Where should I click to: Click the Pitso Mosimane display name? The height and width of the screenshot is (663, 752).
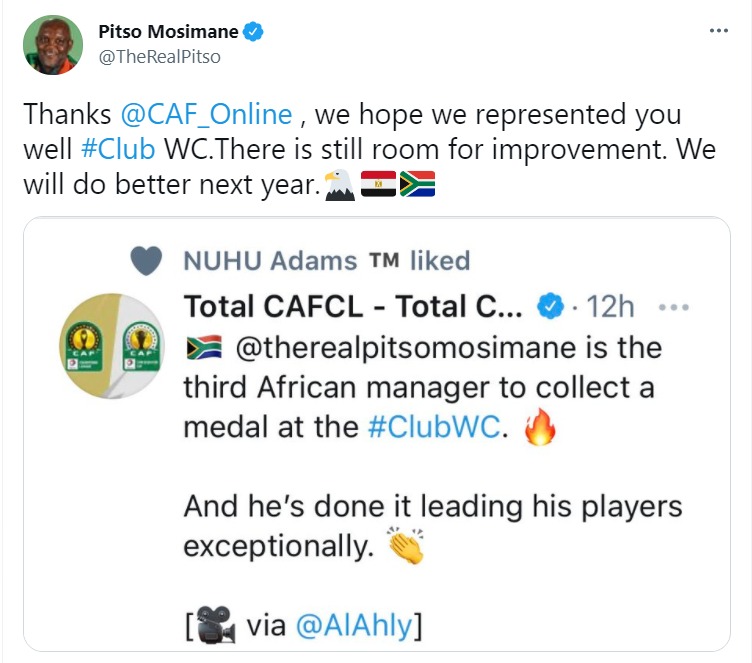pos(168,32)
